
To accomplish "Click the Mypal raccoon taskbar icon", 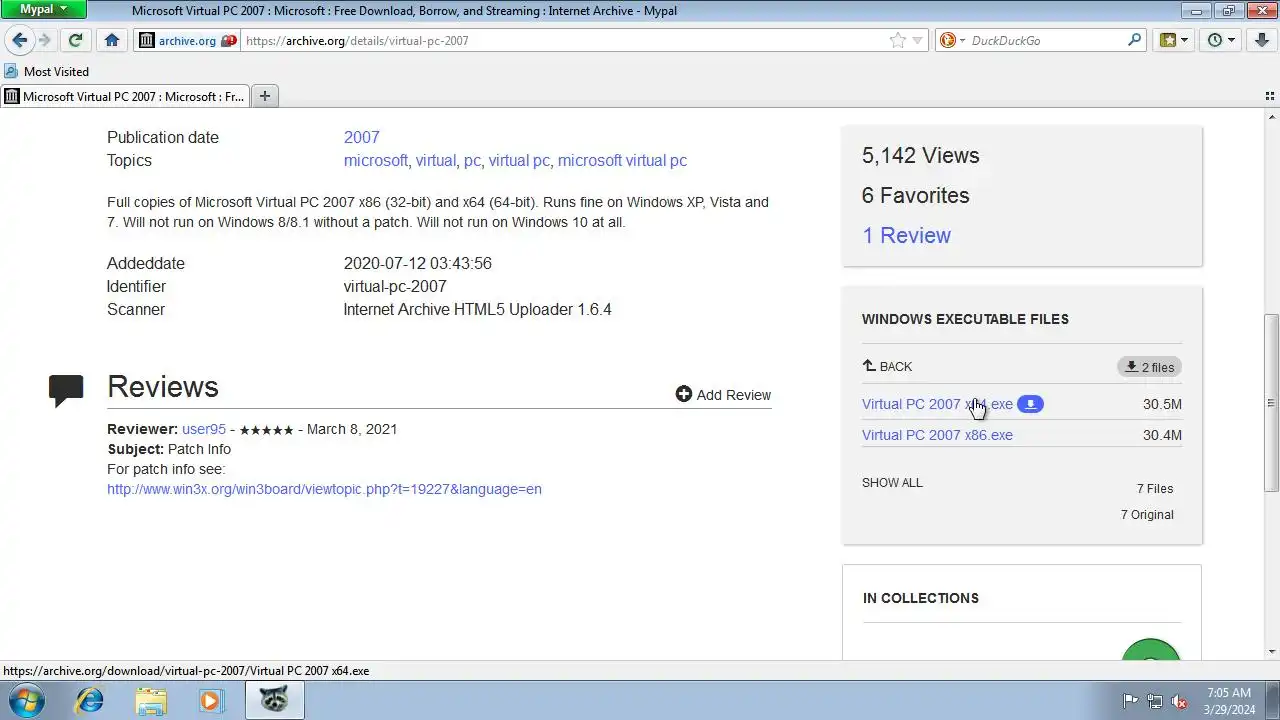I will 273,700.
